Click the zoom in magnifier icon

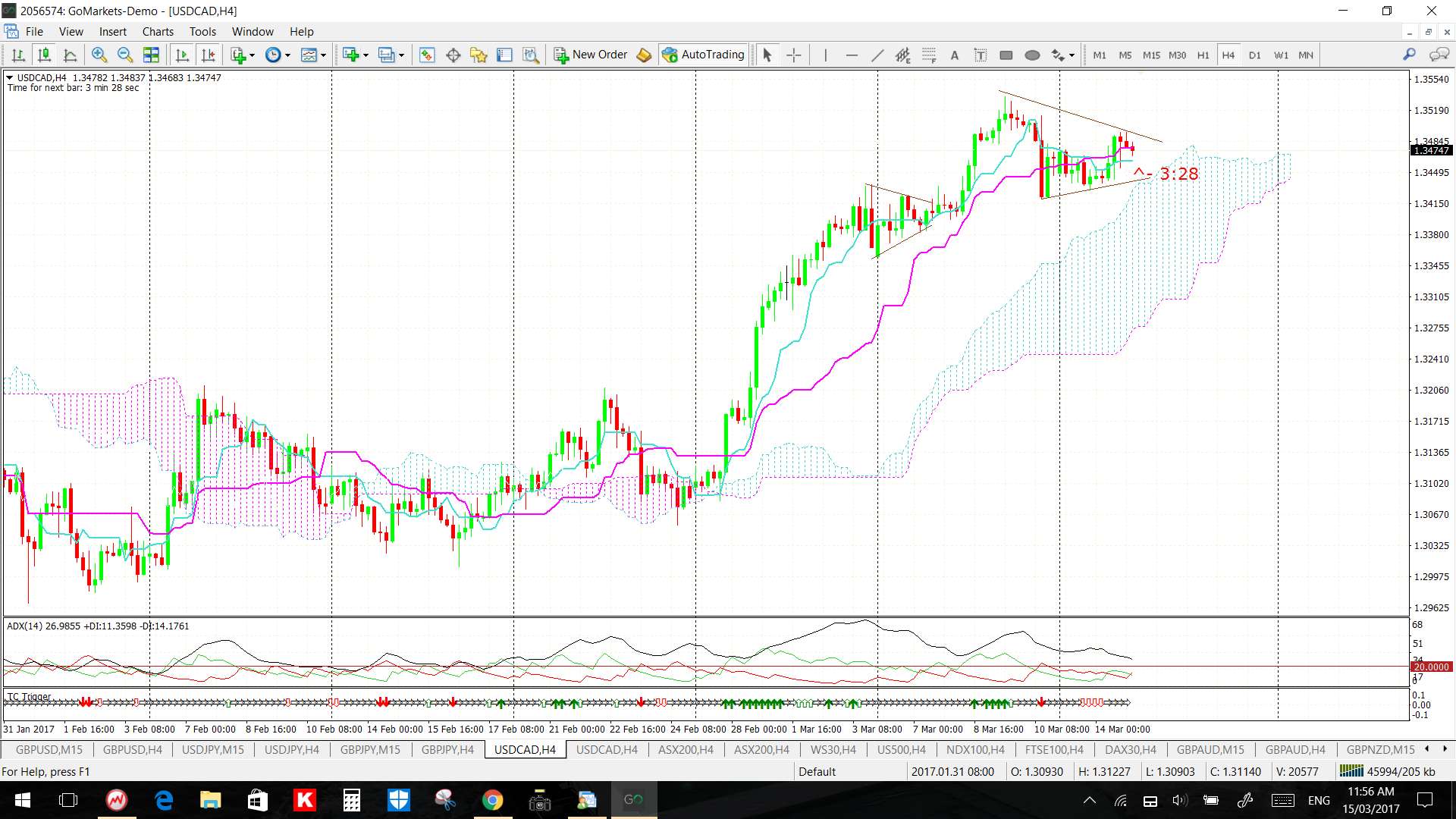click(99, 55)
